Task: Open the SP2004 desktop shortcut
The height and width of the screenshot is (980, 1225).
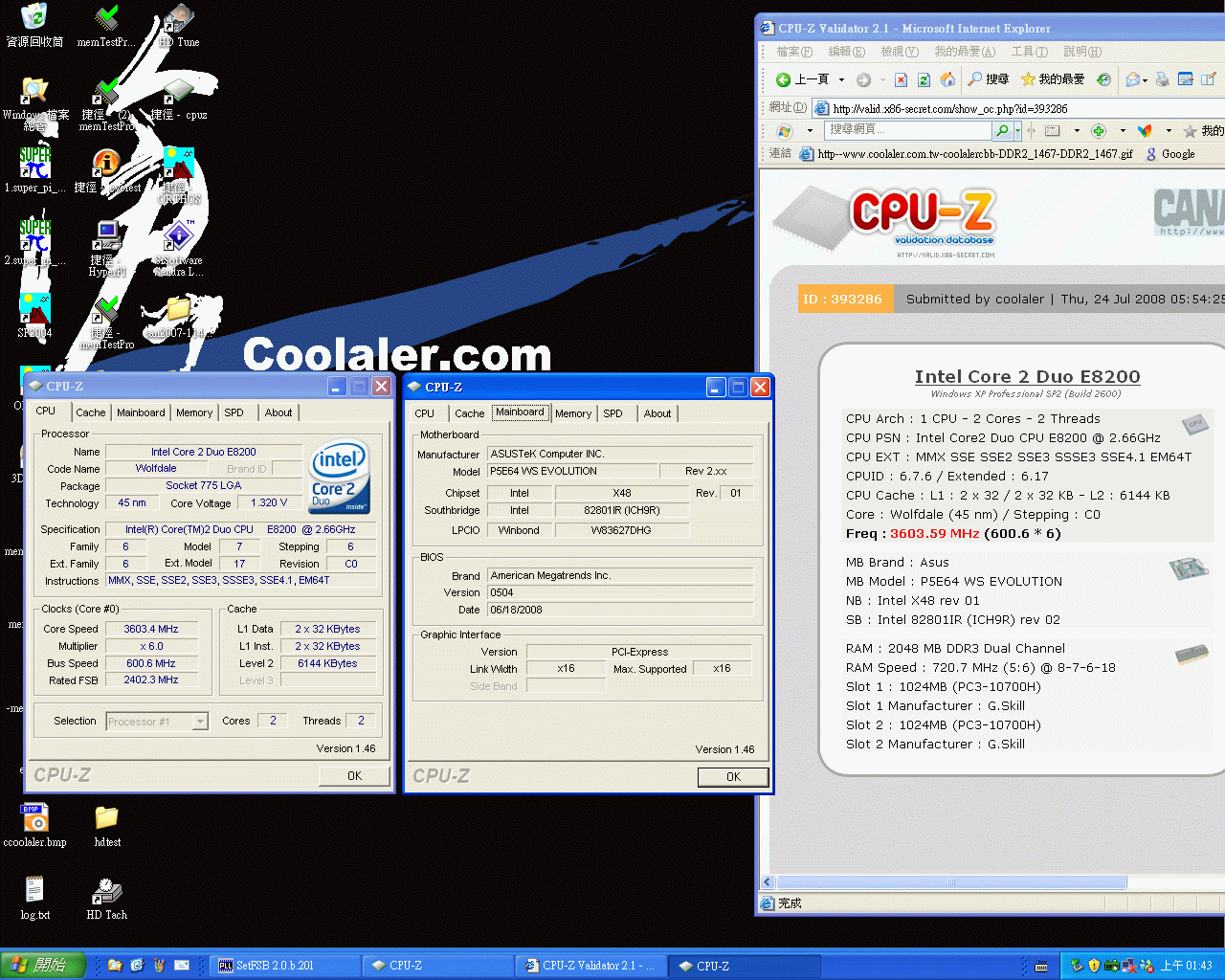Action: click(x=34, y=308)
